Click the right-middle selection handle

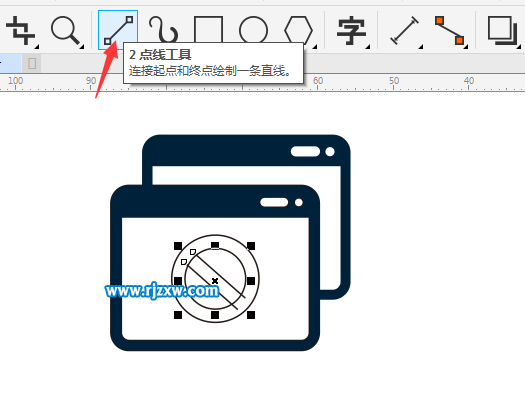click(251, 281)
